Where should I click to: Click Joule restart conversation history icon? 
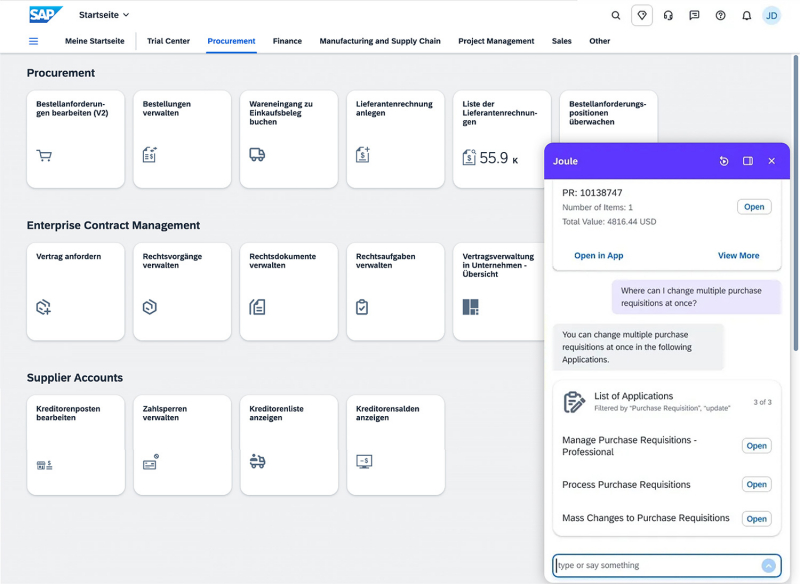[724, 161]
